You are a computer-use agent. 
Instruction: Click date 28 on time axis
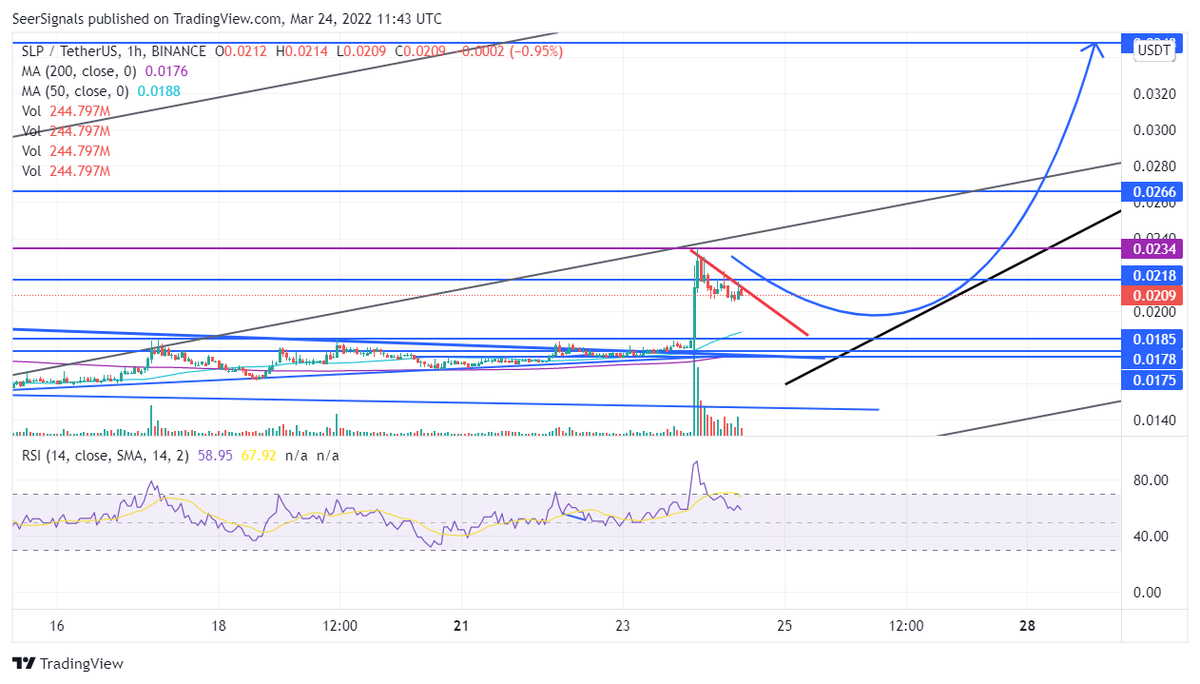point(1027,626)
